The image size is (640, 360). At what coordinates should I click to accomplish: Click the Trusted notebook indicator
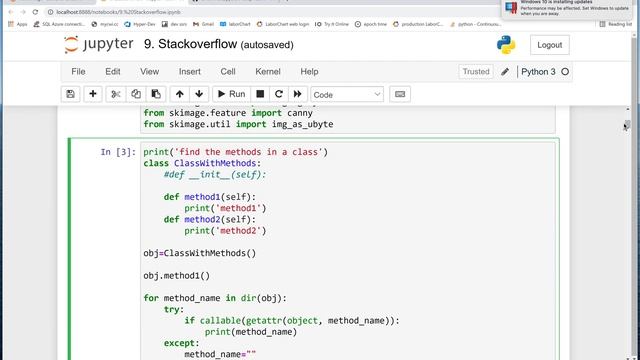coord(476,71)
